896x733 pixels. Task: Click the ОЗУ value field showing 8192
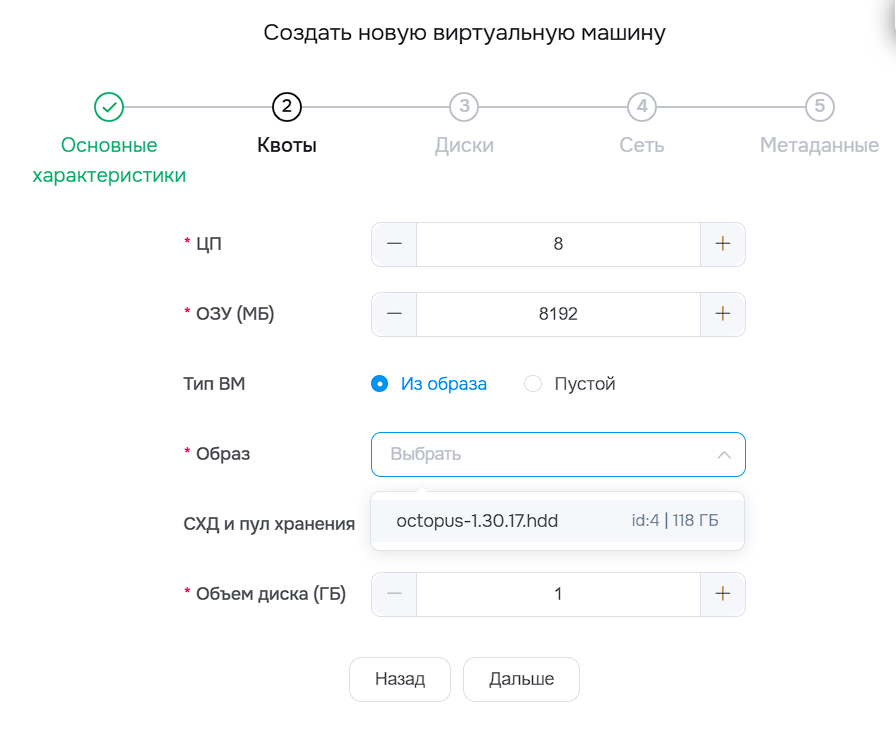click(x=557, y=314)
